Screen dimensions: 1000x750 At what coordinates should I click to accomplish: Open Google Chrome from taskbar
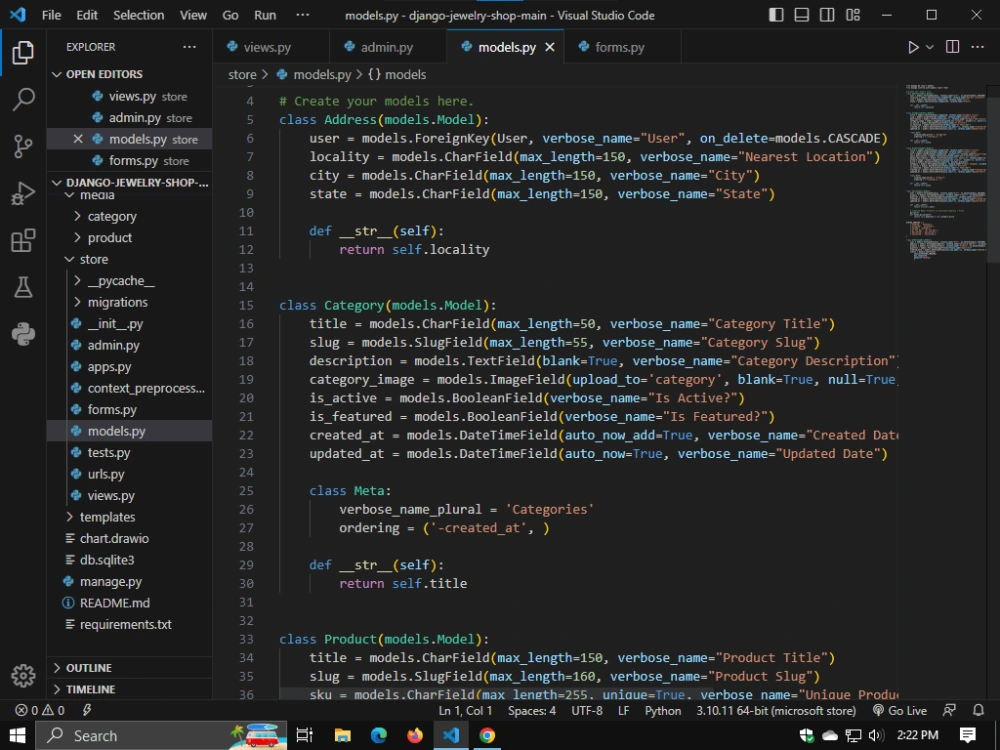click(487, 735)
